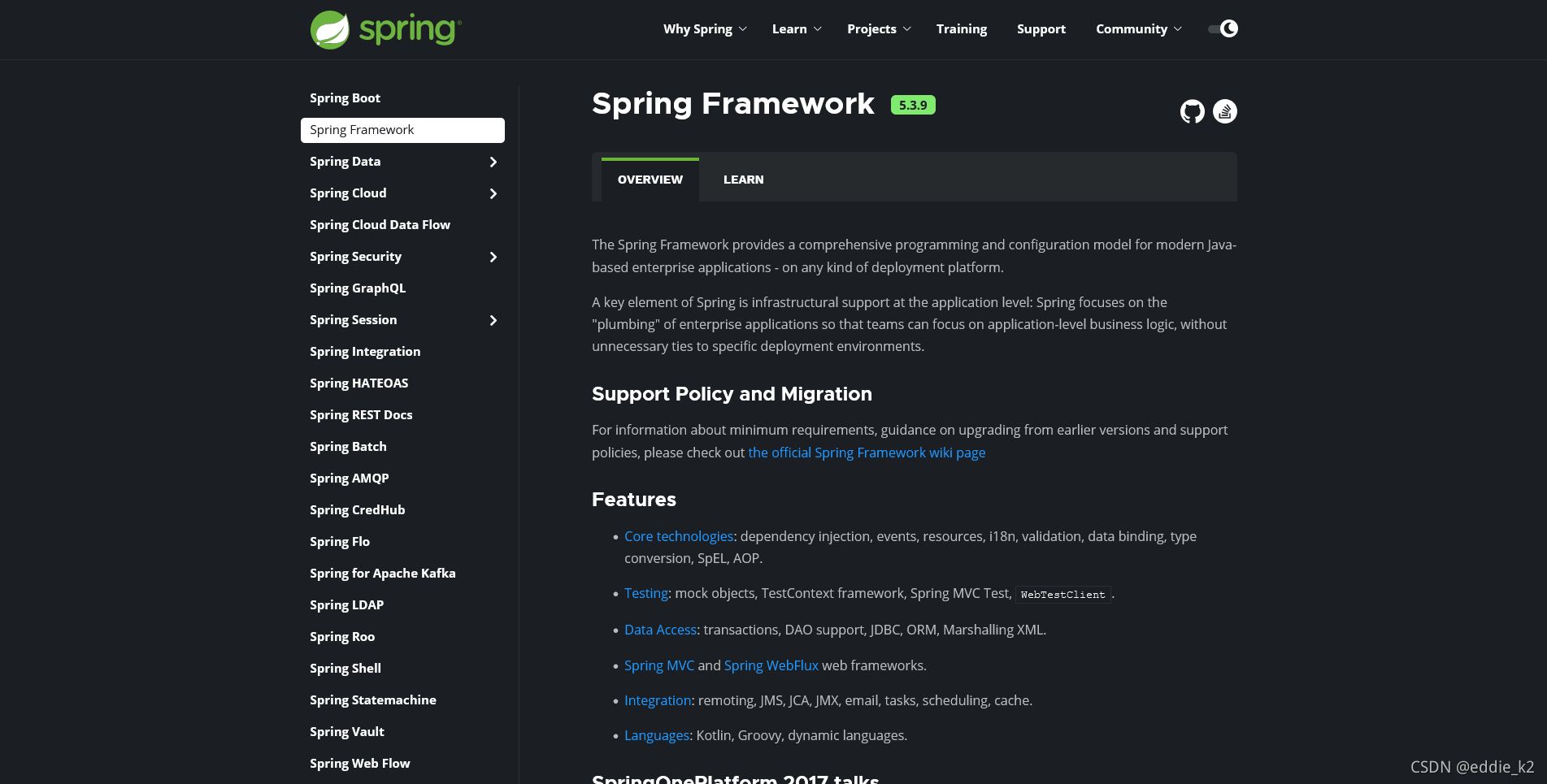This screenshot has width=1547, height=784.
Task: Open Spring Integration project
Action: [365, 352]
